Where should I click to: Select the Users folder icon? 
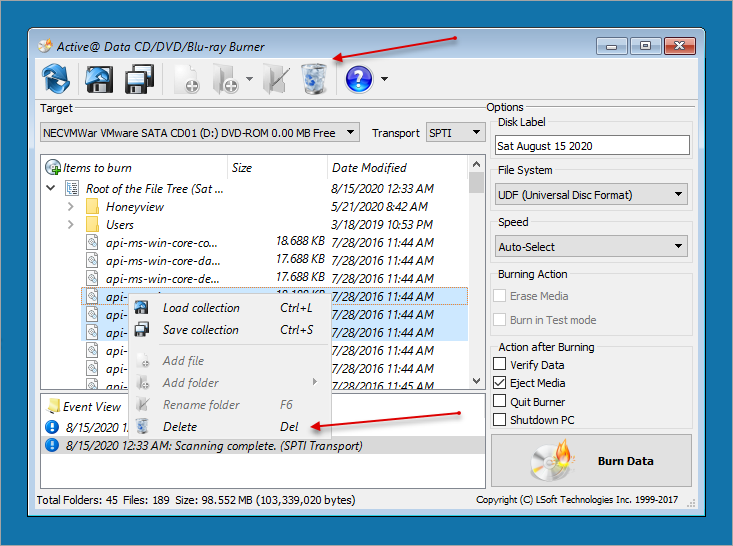click(x=93, y=224)
